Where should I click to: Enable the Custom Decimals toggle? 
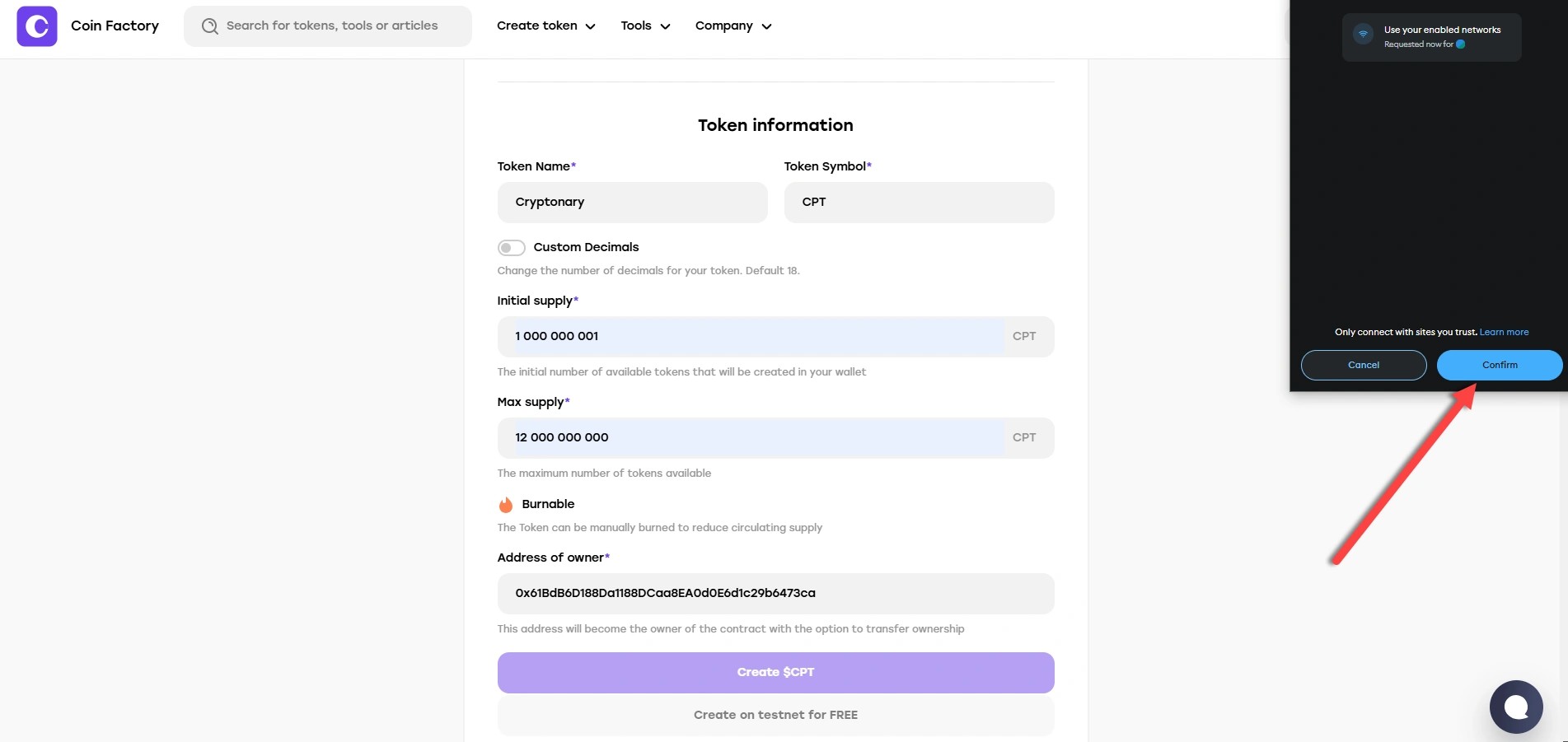point(511,247)
